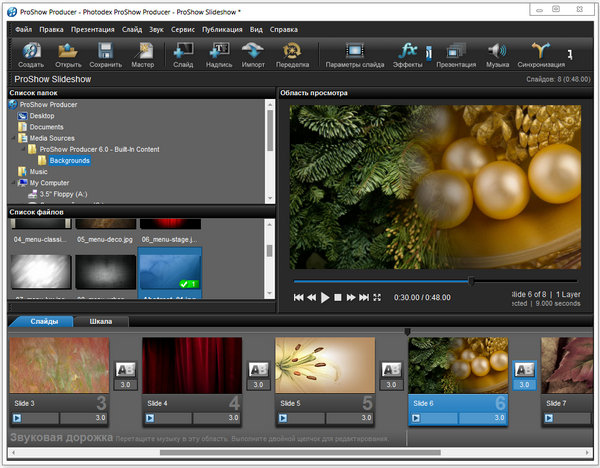This screenshot has width=600, height=468.
Task: Fast-forward the preview playback
Action: pyautogui.click(x=351, y=297)
